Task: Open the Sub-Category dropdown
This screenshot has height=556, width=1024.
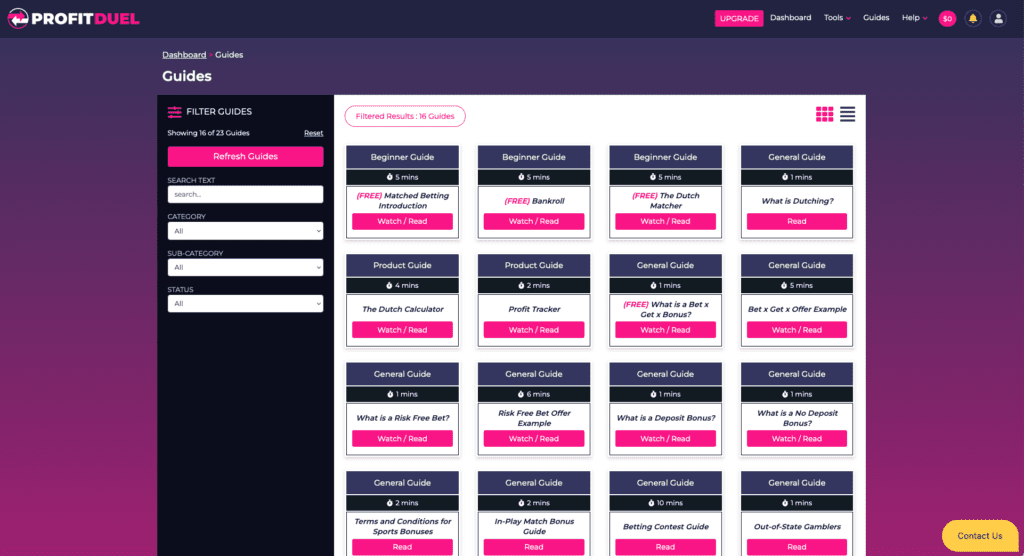Action: click(245, 267)
